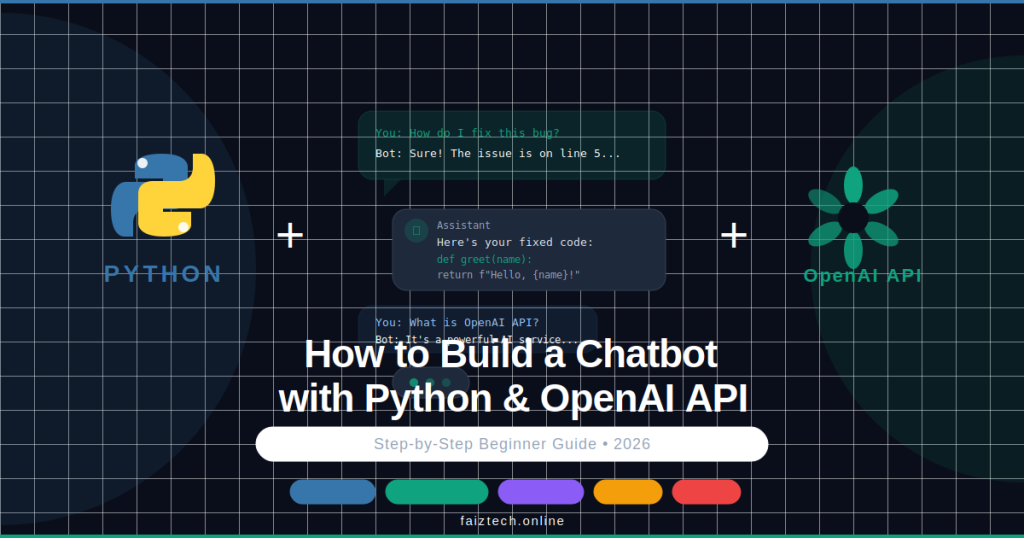The width and height of the screenshot is (1024, 538).
Task: Click the Assistant avatar icon in chat card
Action: (416, 230)
